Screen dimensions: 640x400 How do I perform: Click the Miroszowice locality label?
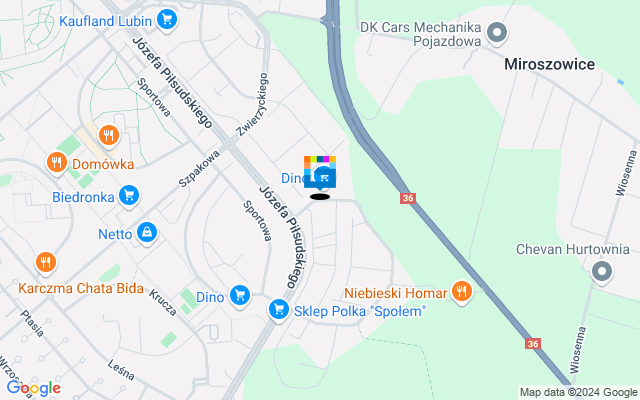pos(549,64)
